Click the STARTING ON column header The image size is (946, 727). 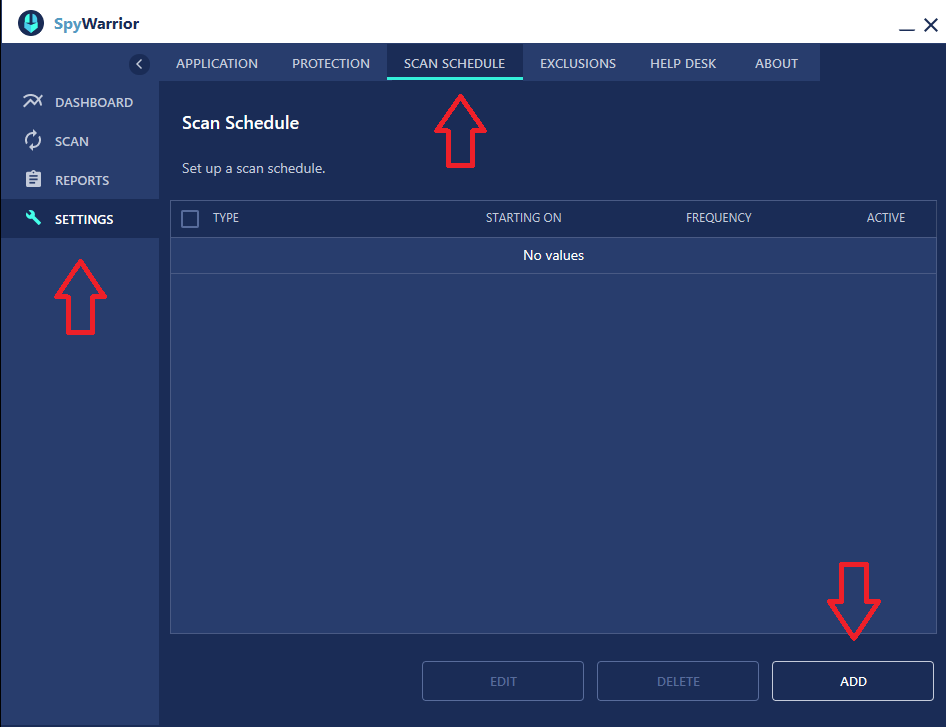coord(523,218)
